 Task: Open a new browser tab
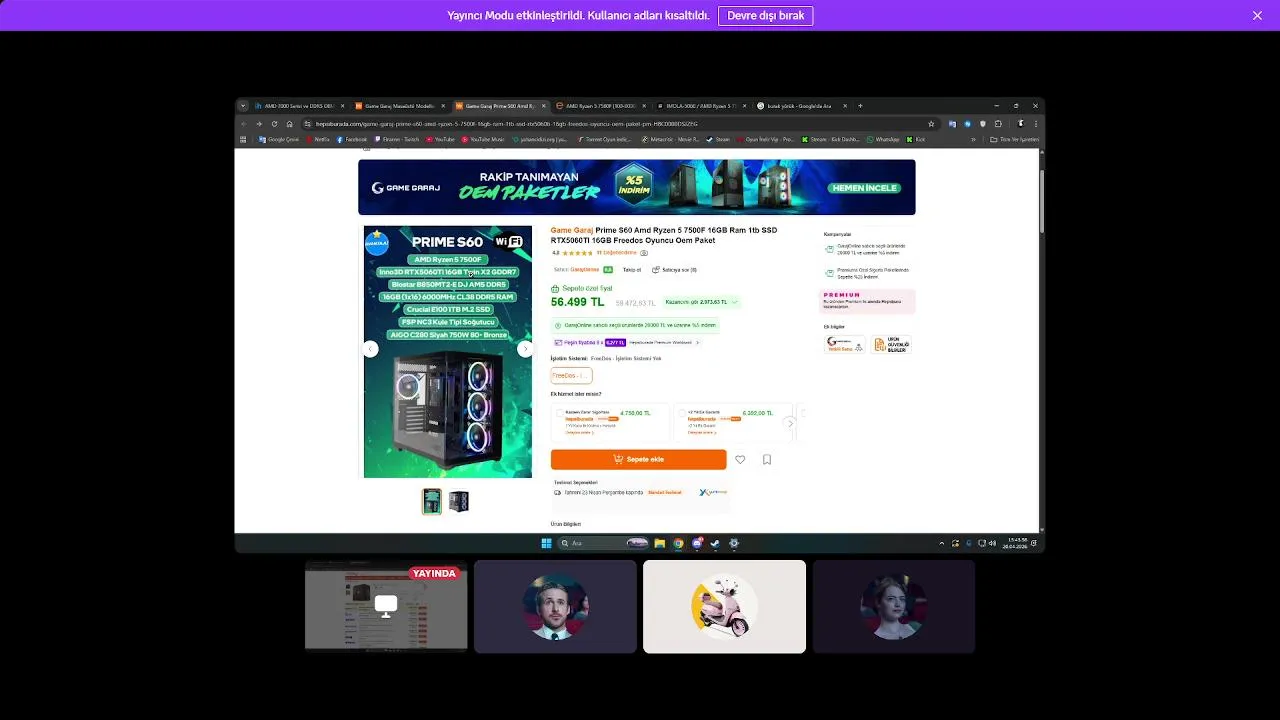pos(860,106)
